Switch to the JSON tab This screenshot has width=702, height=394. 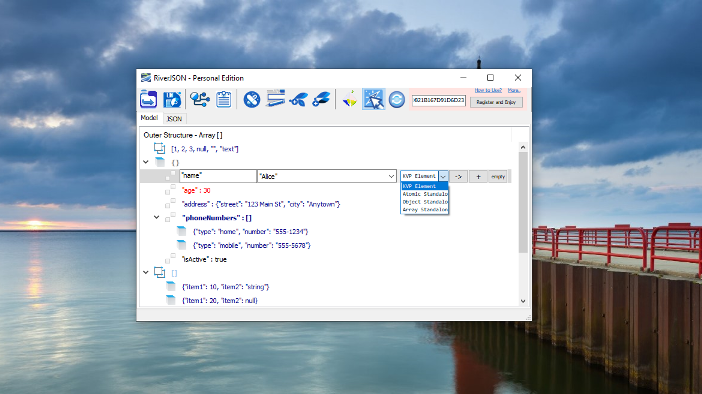click(x=174, y=119)
